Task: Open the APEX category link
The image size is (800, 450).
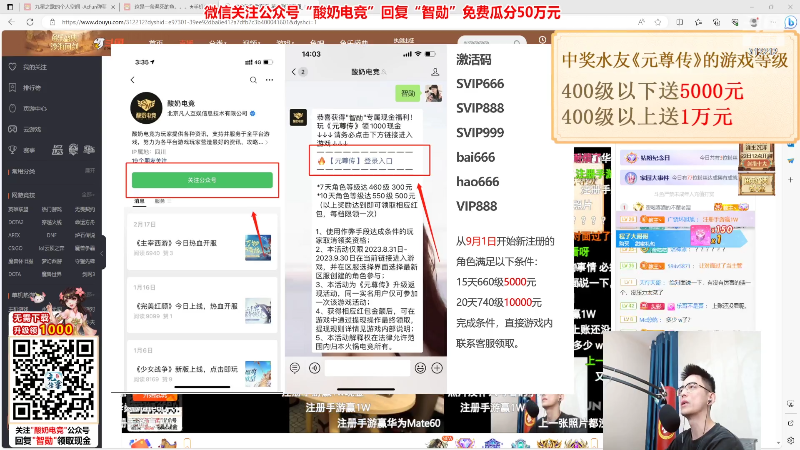Action: [14, 235]
